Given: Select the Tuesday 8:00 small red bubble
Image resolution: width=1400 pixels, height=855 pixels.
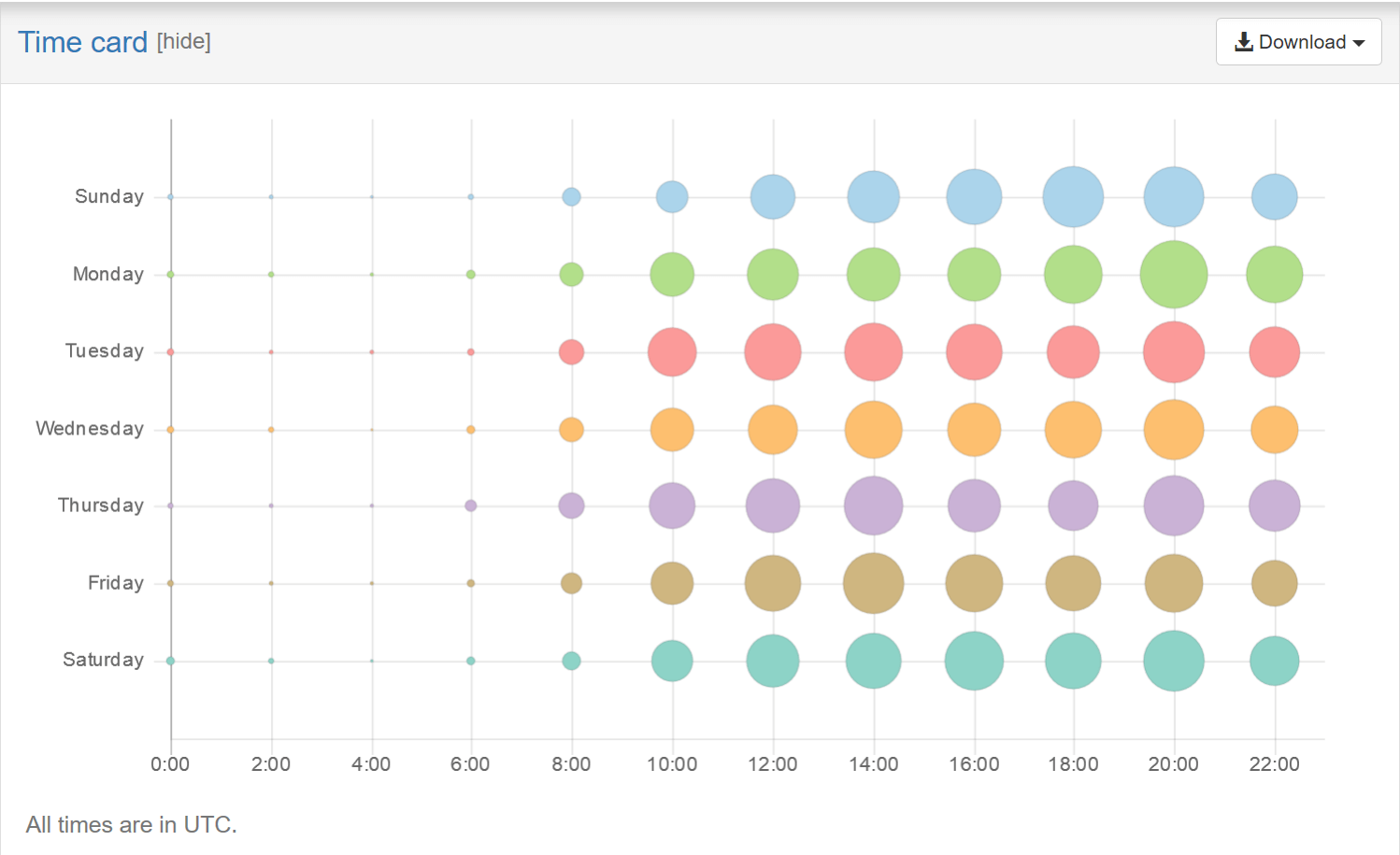Looking at the screenshot, I should coord(571,352).
